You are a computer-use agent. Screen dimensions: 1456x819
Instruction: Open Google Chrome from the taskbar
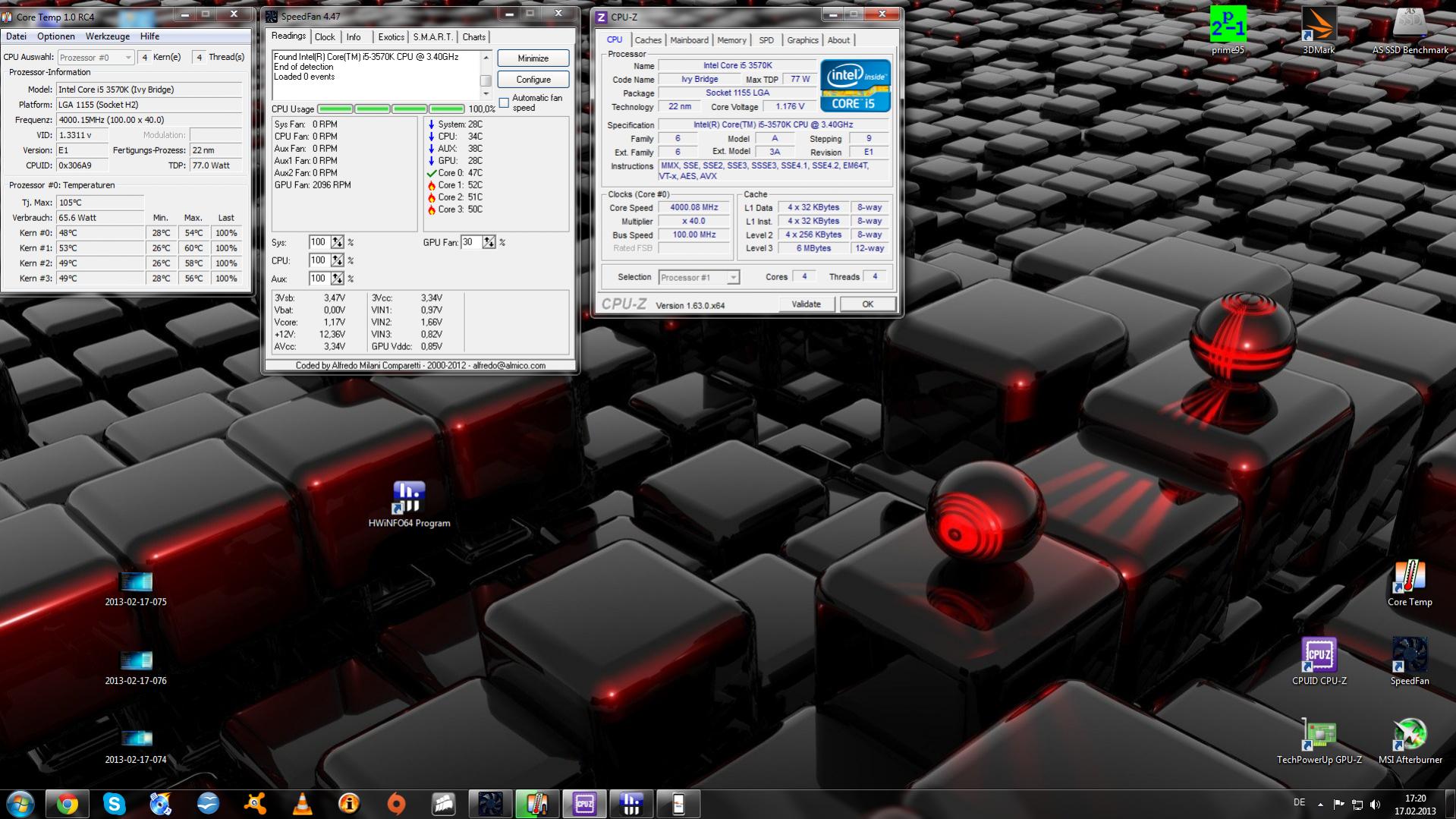[x=68, y=804]
